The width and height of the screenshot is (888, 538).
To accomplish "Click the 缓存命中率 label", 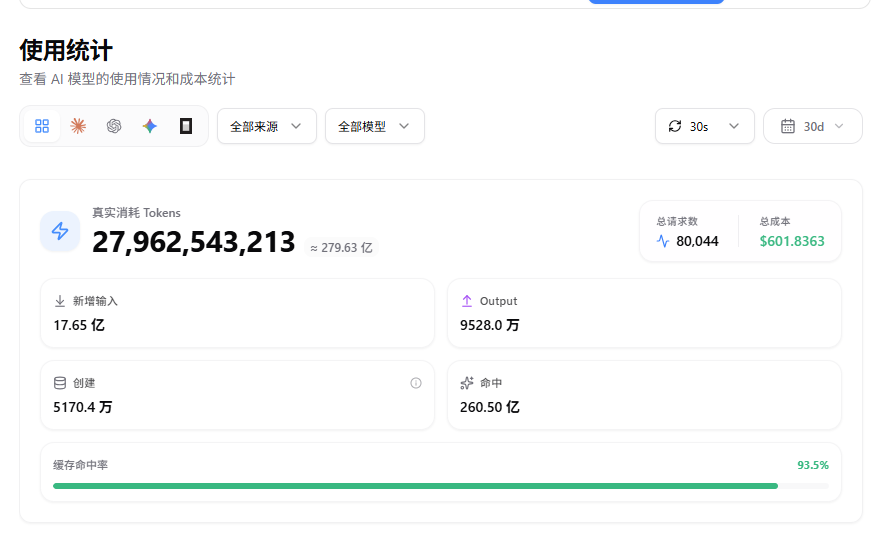I will pyautogui.click(x=80, y=465).
